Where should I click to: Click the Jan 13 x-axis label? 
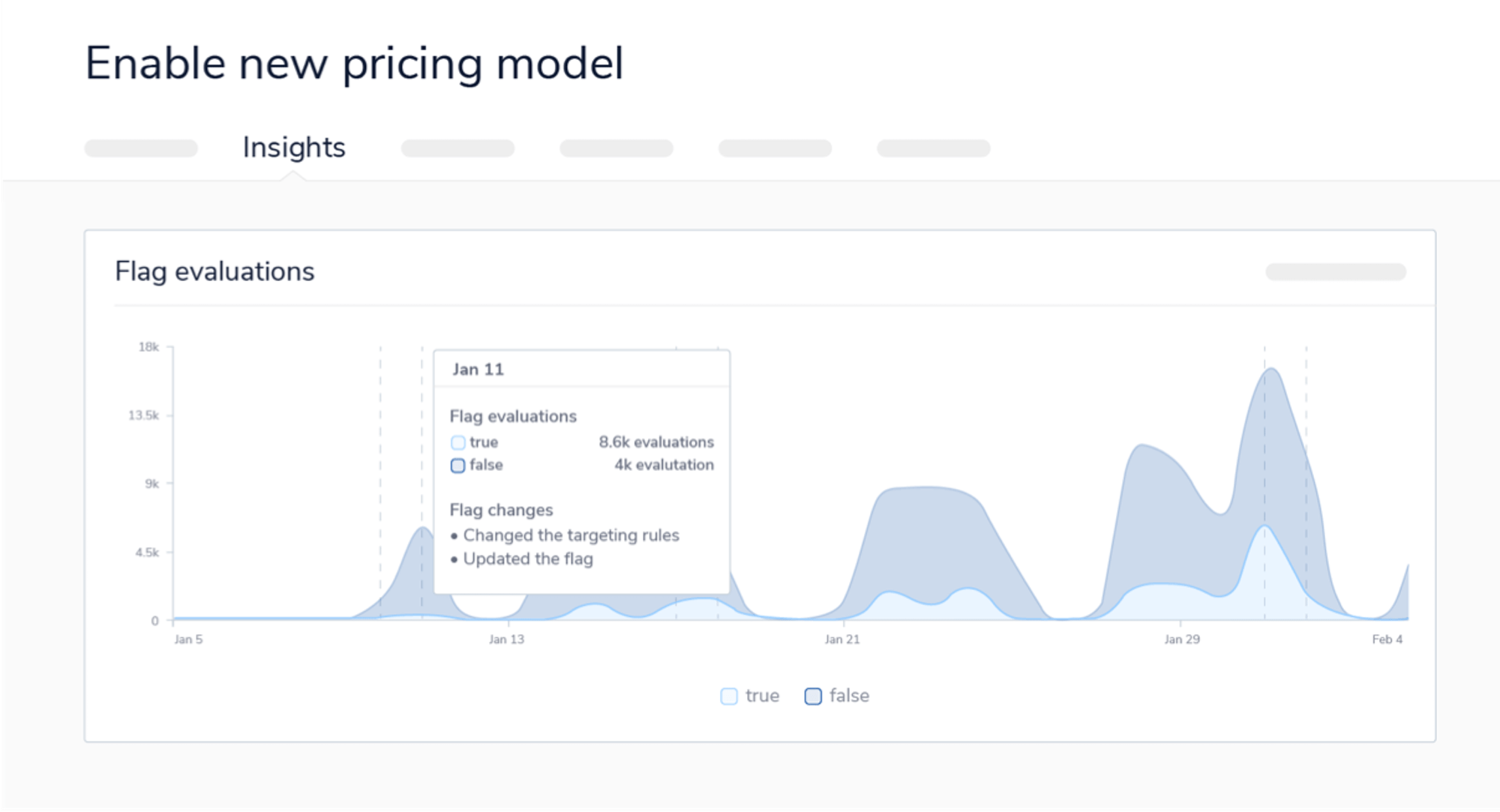(x=506, y=640)
